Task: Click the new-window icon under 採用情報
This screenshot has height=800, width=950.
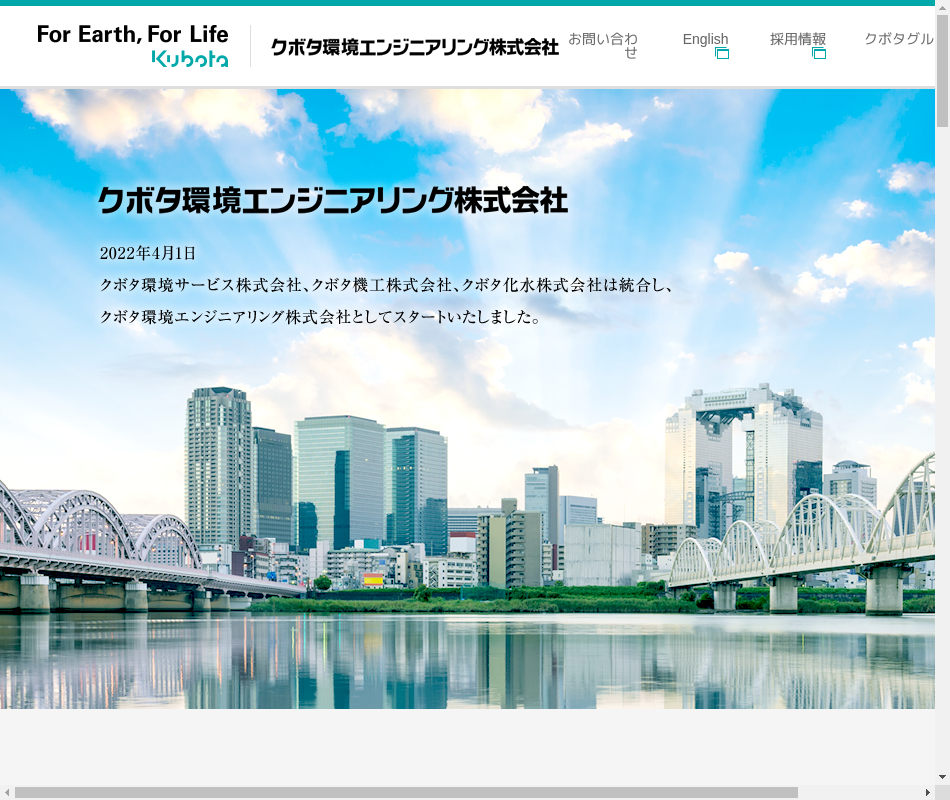Action: point(819,54)
